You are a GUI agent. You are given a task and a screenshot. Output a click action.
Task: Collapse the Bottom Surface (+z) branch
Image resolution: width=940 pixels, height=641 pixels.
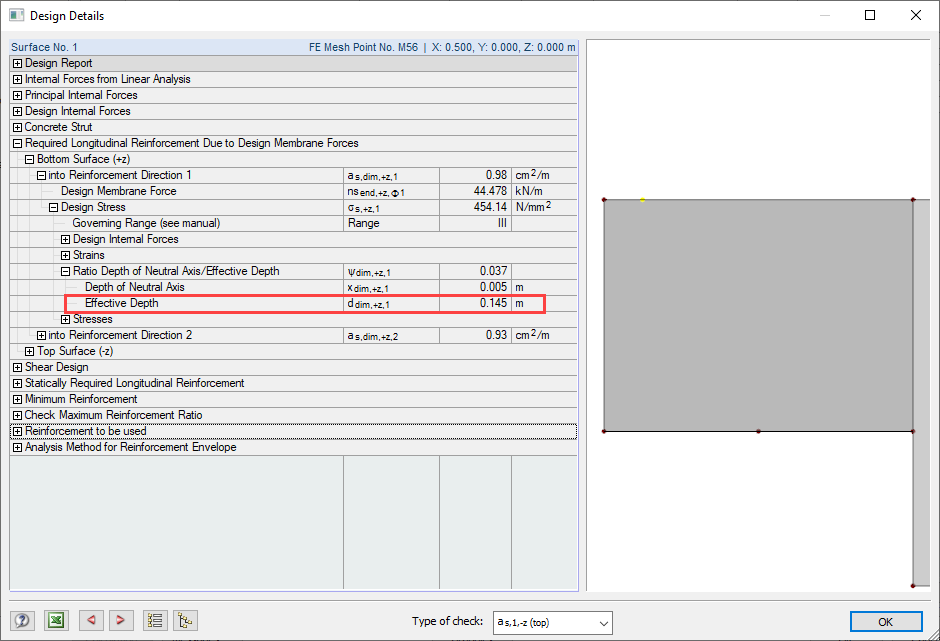pos(29,159)
